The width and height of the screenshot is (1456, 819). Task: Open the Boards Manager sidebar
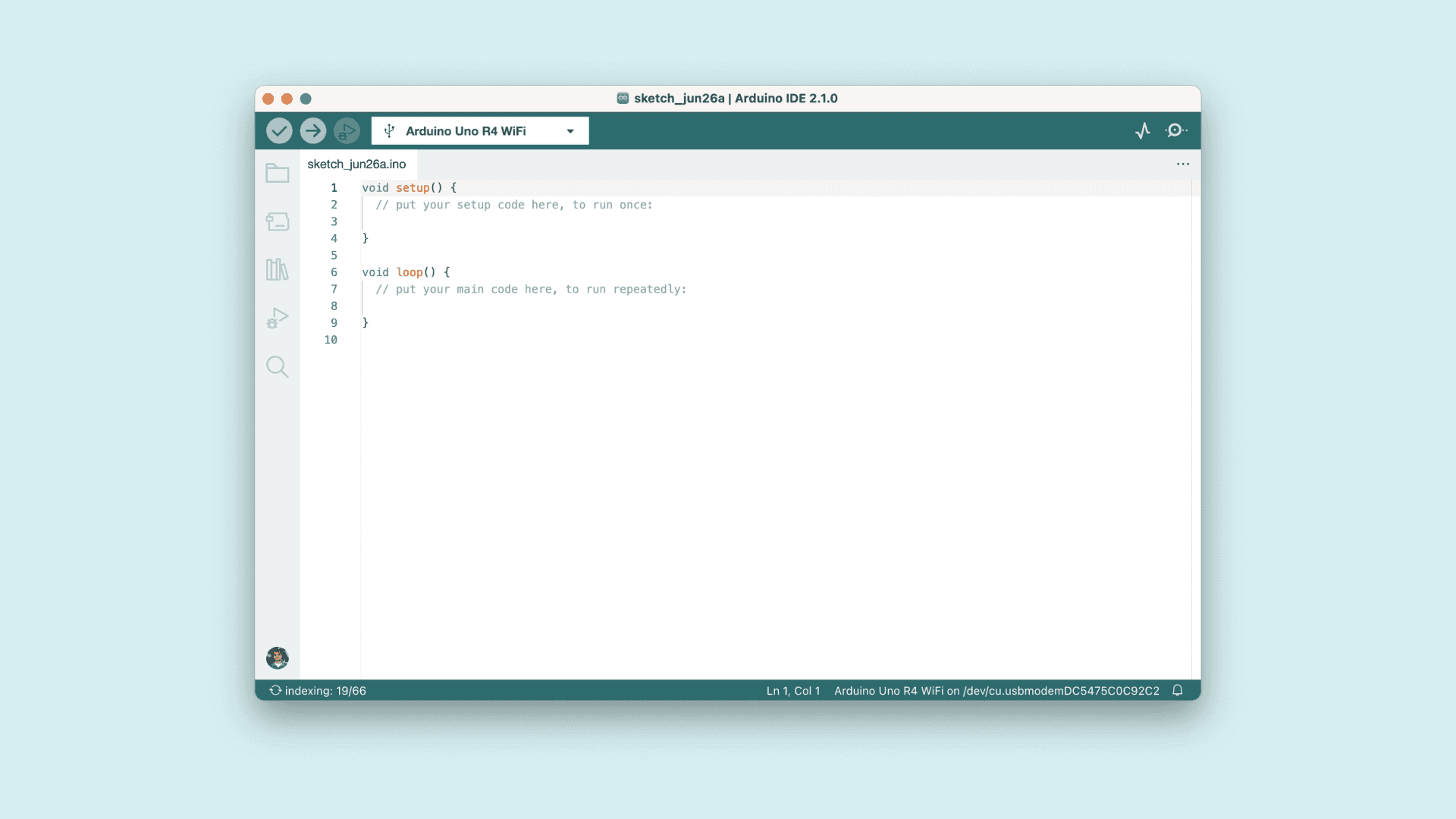[x=277, y=221]
